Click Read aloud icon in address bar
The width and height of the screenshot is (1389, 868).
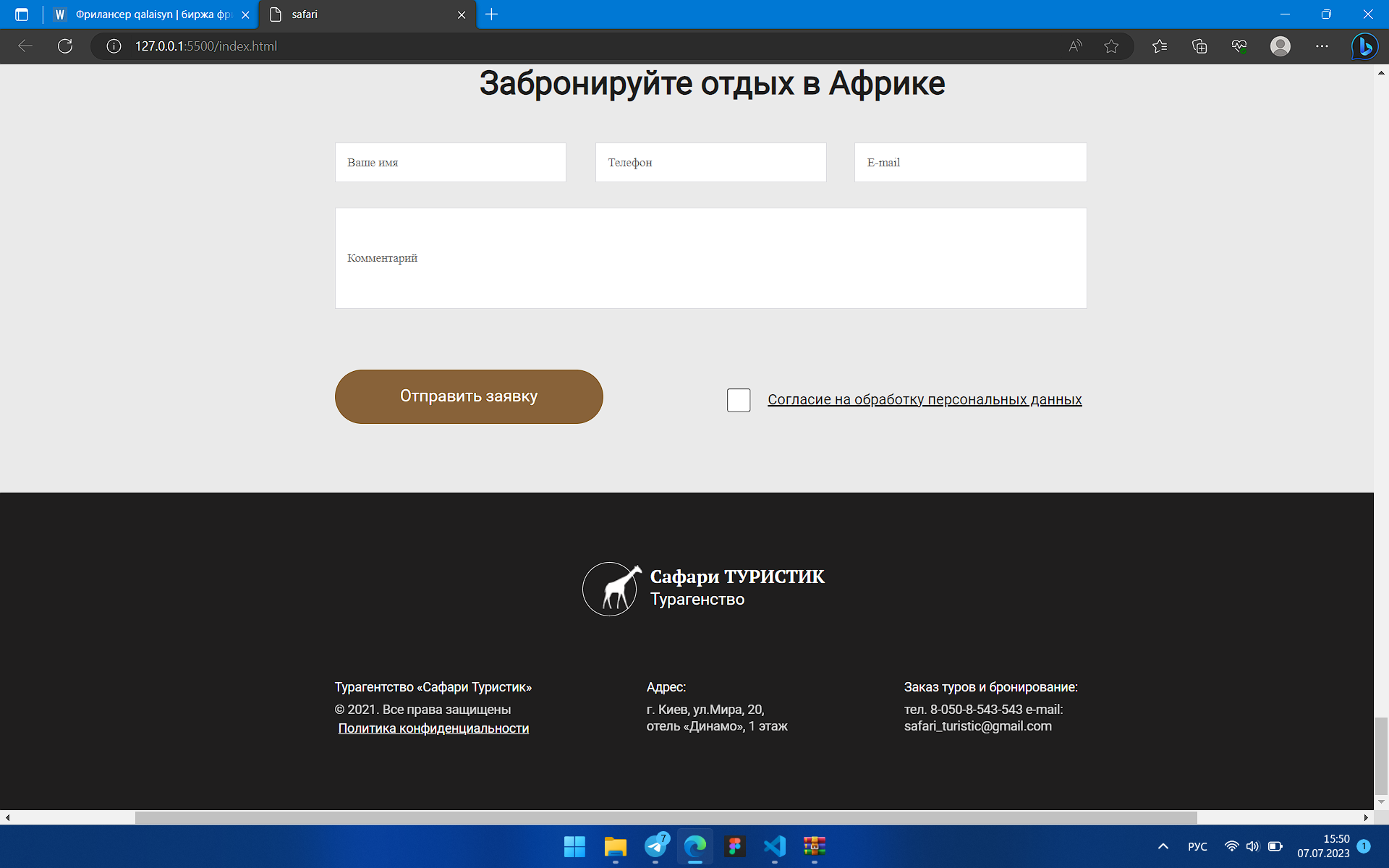coord(1075,46)
